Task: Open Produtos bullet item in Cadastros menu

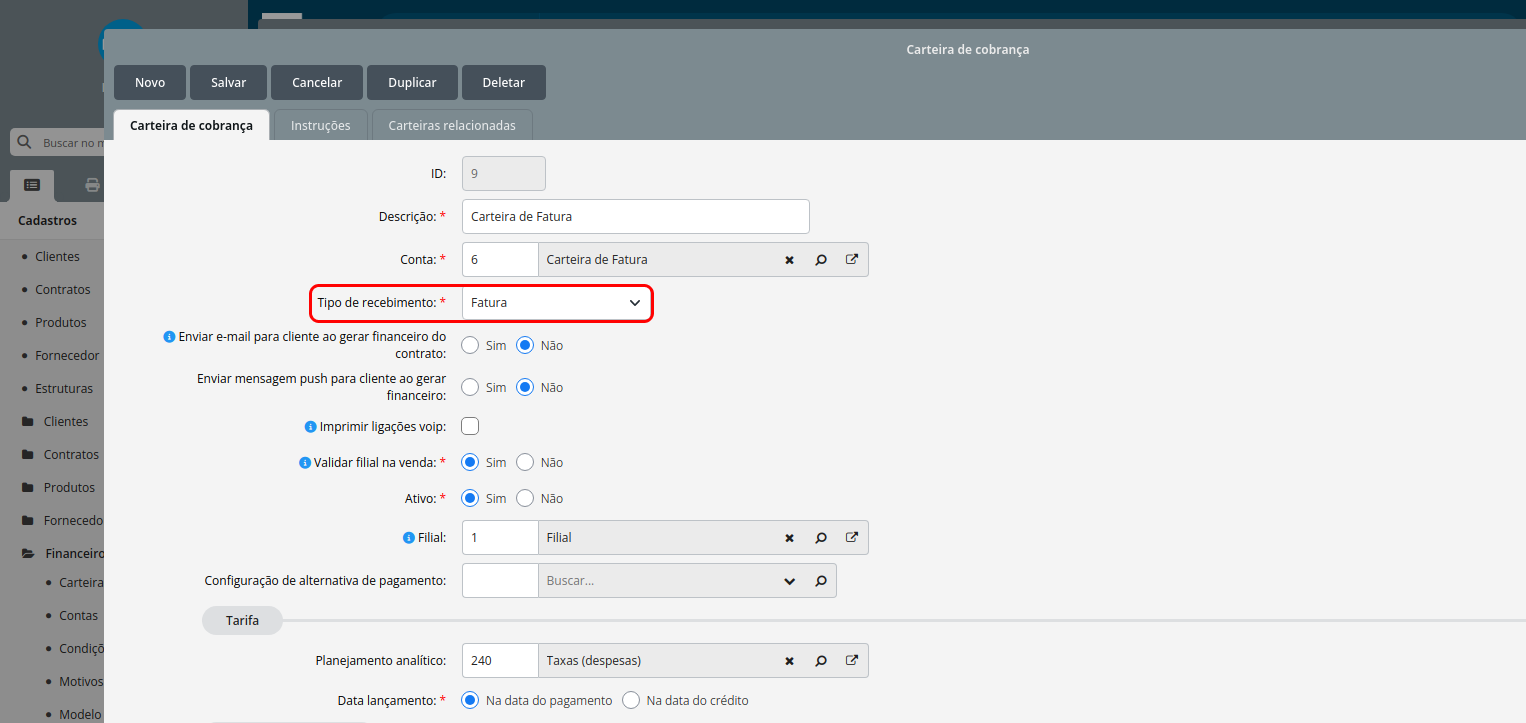Action: pyautogui.click(x=61, y=323)
